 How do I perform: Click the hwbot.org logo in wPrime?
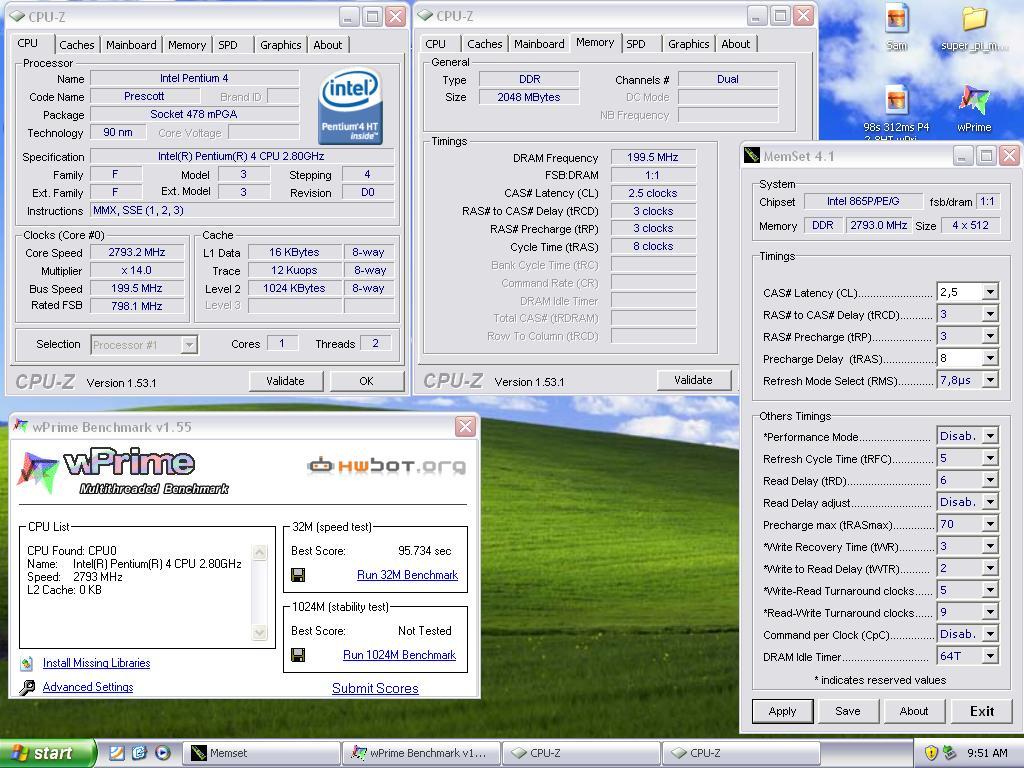tap(387, 466)
